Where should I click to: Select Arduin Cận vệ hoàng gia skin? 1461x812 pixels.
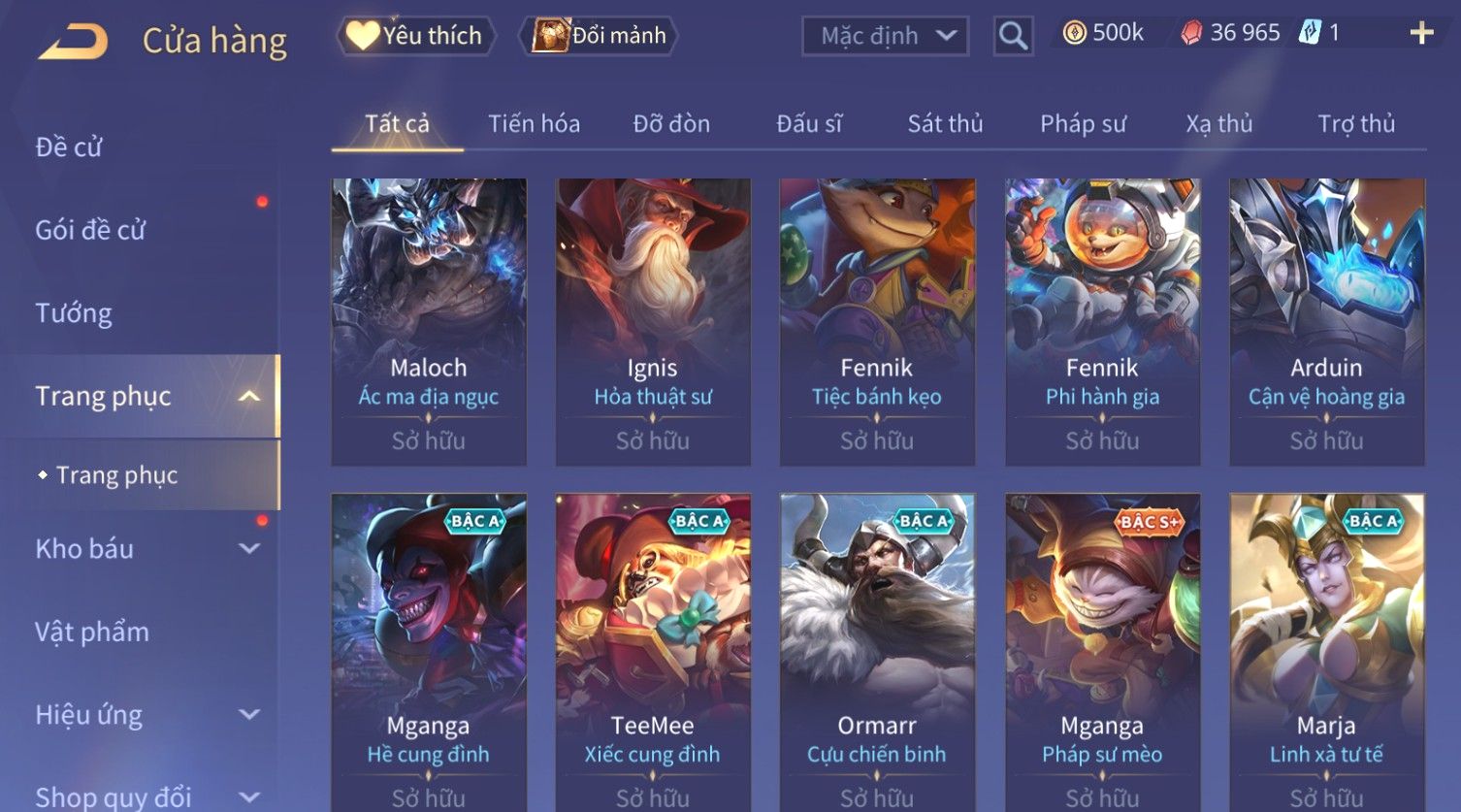pos(1327,322)
